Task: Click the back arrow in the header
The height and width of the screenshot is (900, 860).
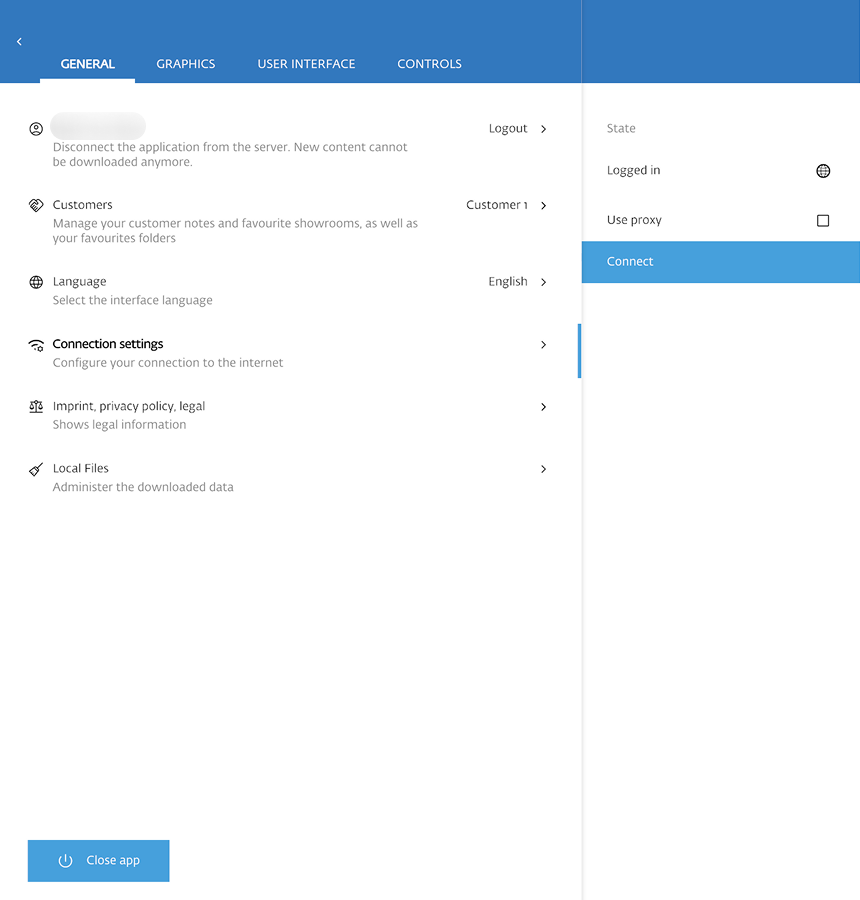Action: click(x=19, y=41)
